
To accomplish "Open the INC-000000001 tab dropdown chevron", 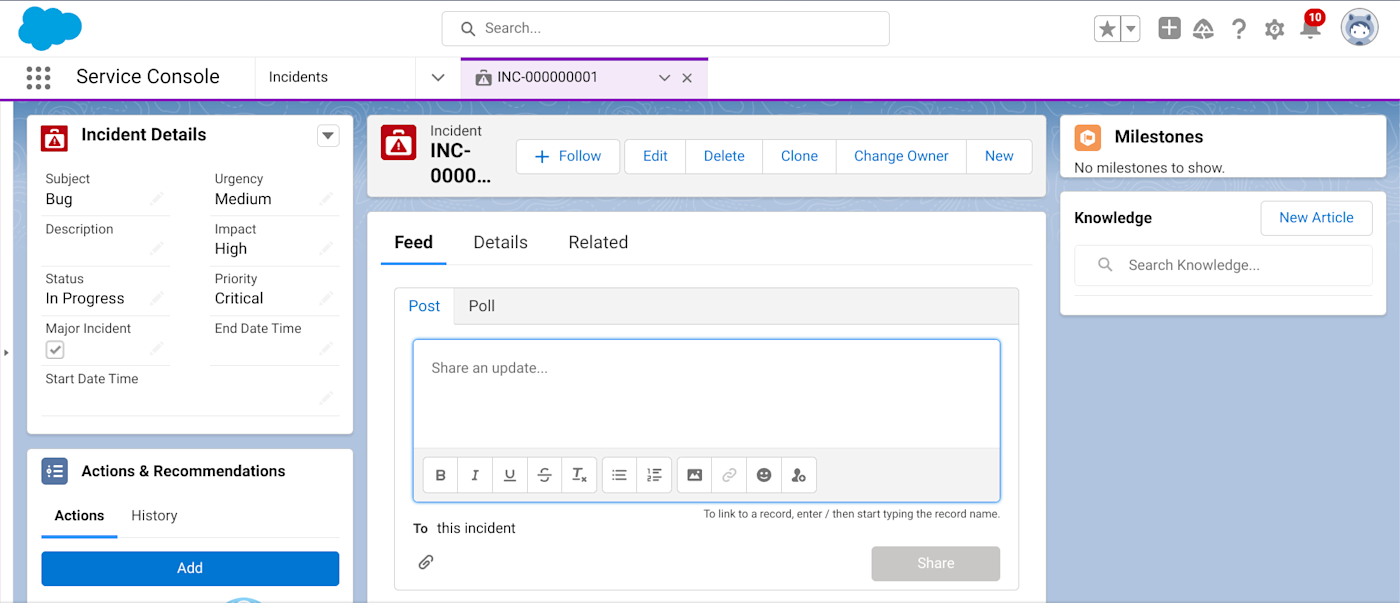I will click(664, 78).
